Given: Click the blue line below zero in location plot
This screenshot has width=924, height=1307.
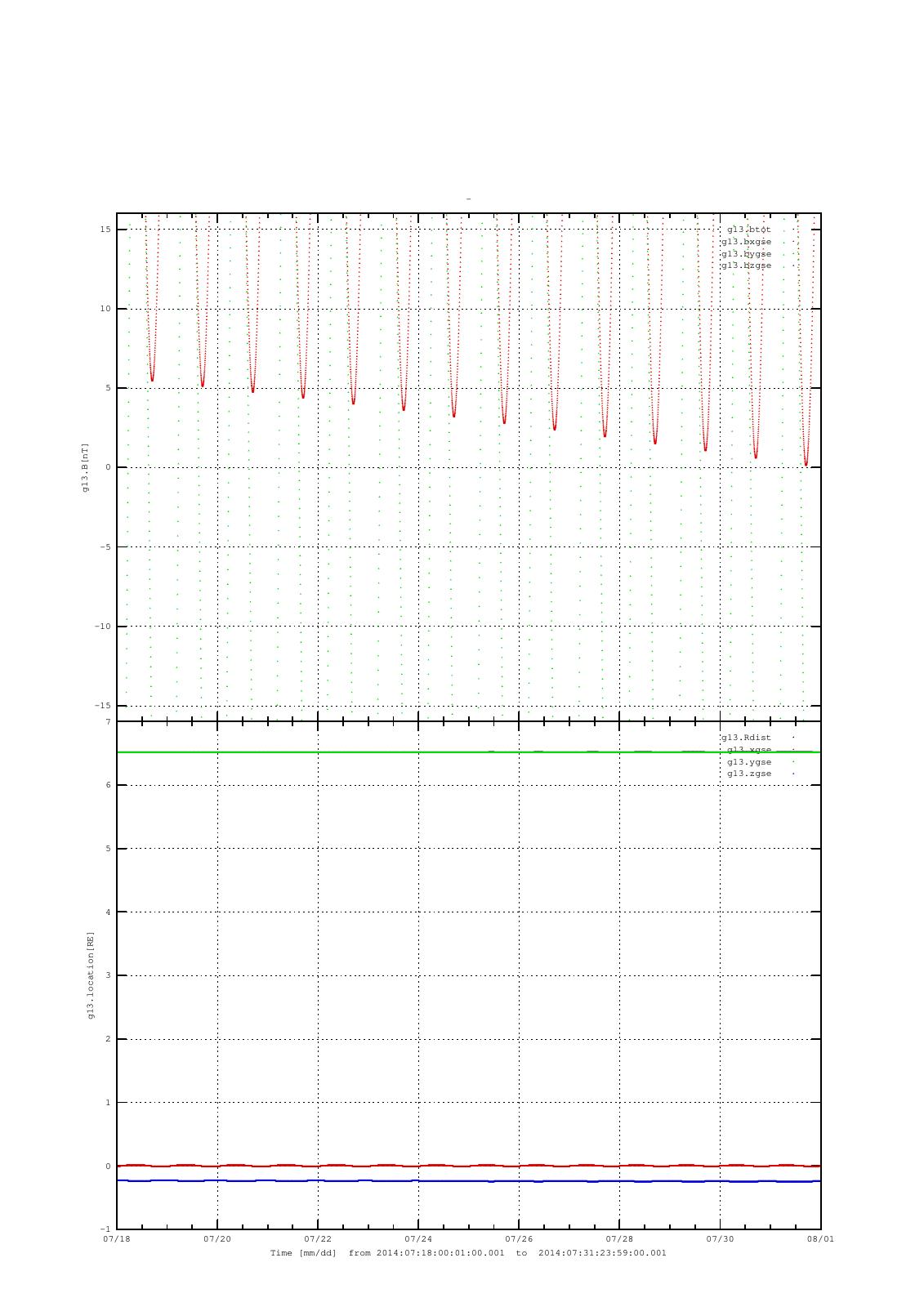Looking at the screenshot, I should tap(468, 1181).
